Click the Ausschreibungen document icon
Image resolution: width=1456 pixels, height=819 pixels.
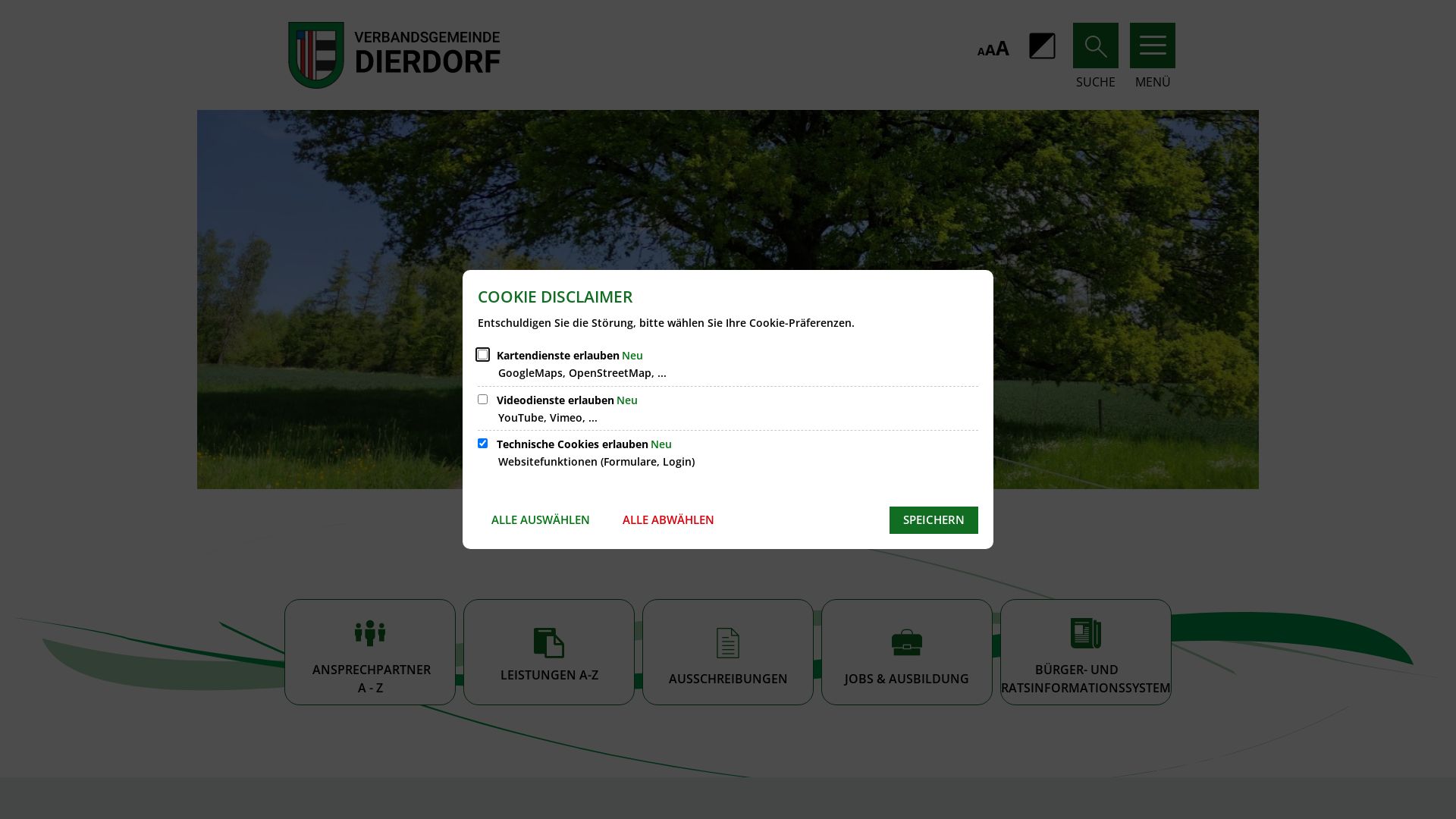pyautogui.click(x=728, y=643)
